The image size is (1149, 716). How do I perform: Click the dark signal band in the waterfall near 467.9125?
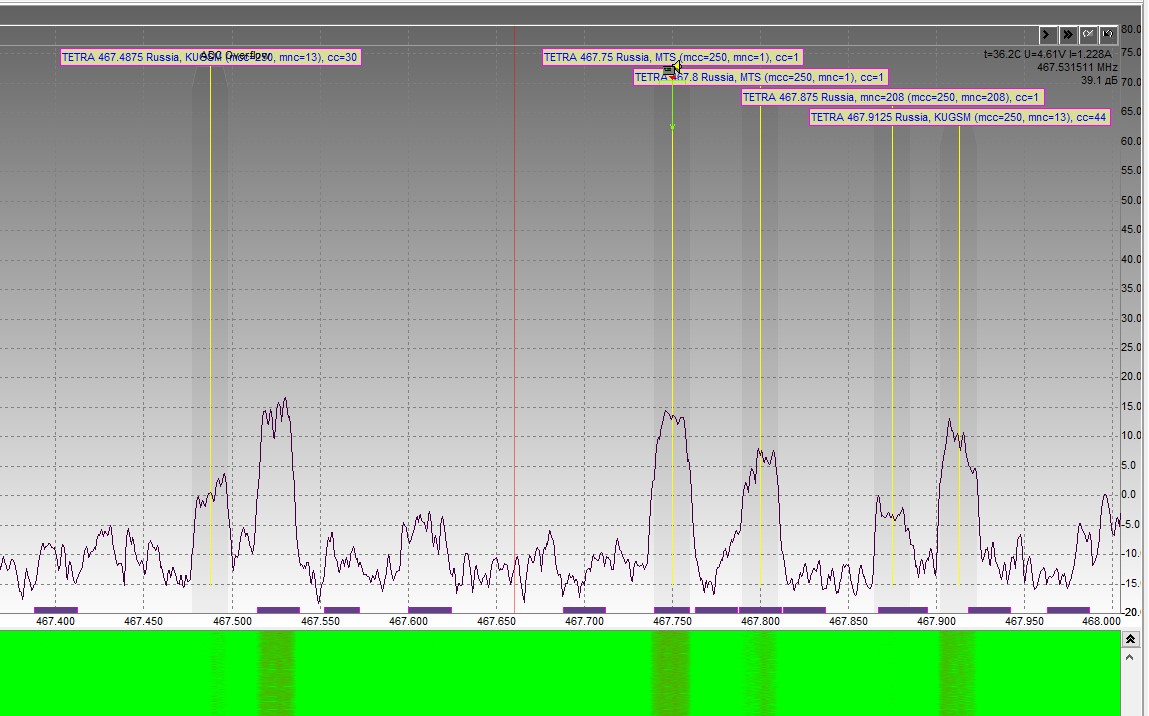(958, 673)
